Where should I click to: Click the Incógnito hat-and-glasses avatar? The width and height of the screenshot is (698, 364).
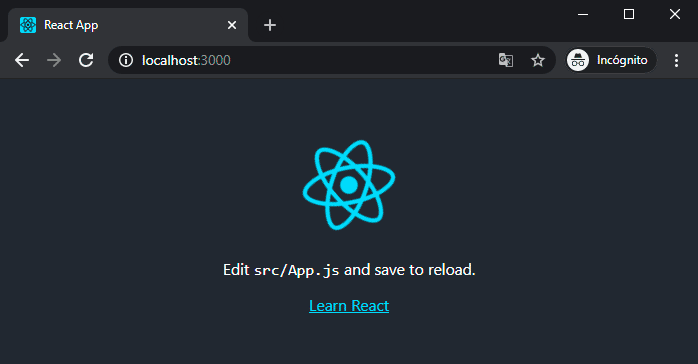(578, 60)
